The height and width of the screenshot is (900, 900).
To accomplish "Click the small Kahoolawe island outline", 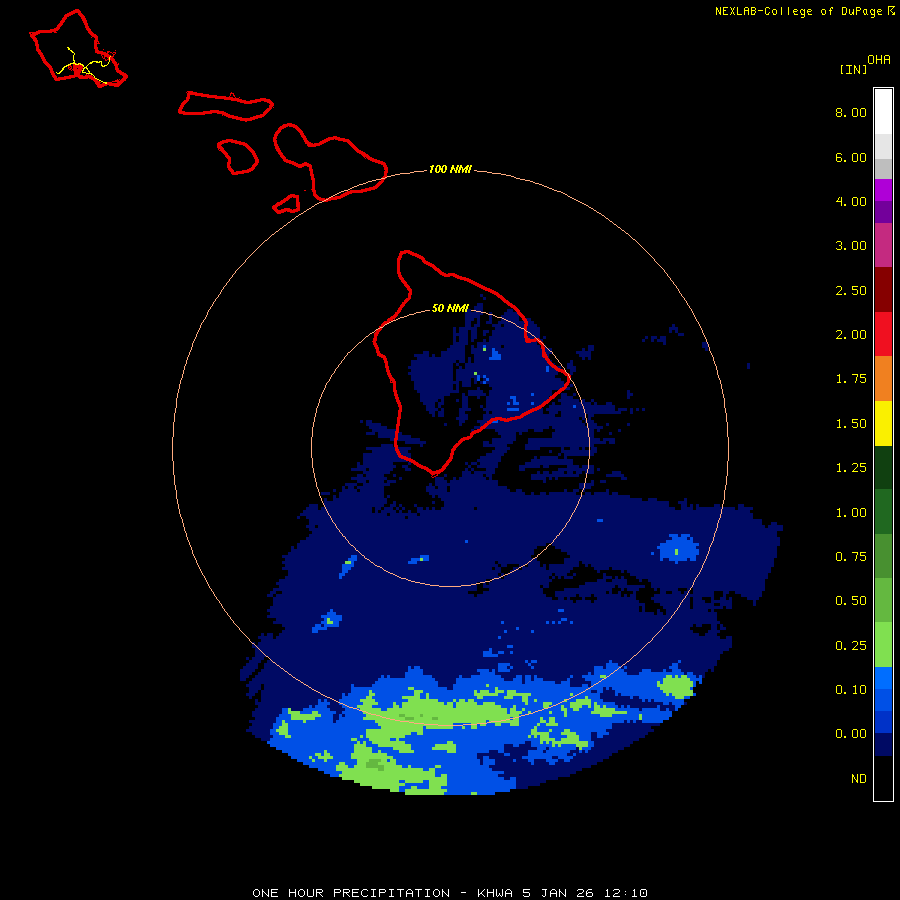I will [x=286, y=204].
